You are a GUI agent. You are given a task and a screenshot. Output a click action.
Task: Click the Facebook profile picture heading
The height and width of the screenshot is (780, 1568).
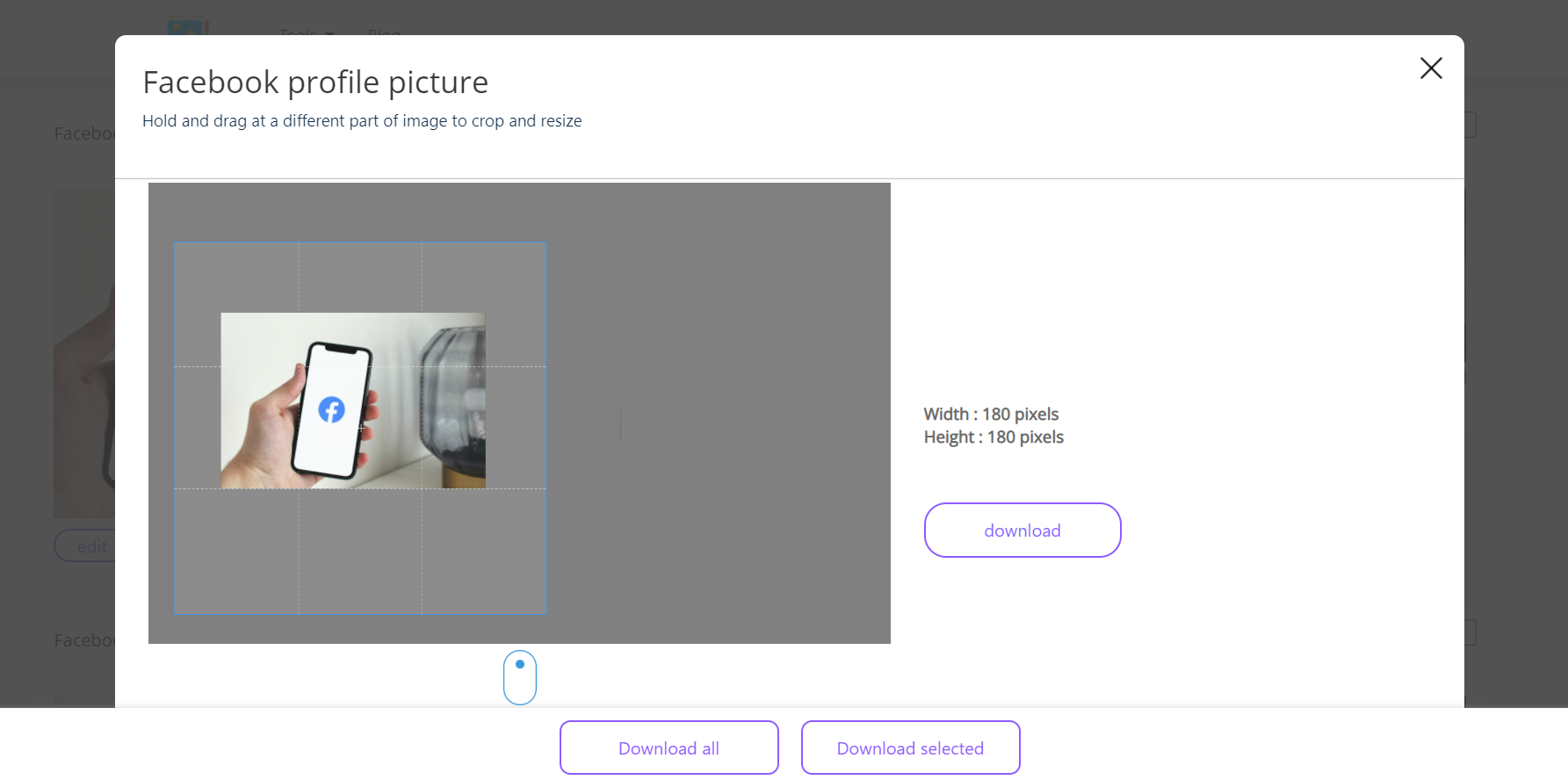(315, 83)
